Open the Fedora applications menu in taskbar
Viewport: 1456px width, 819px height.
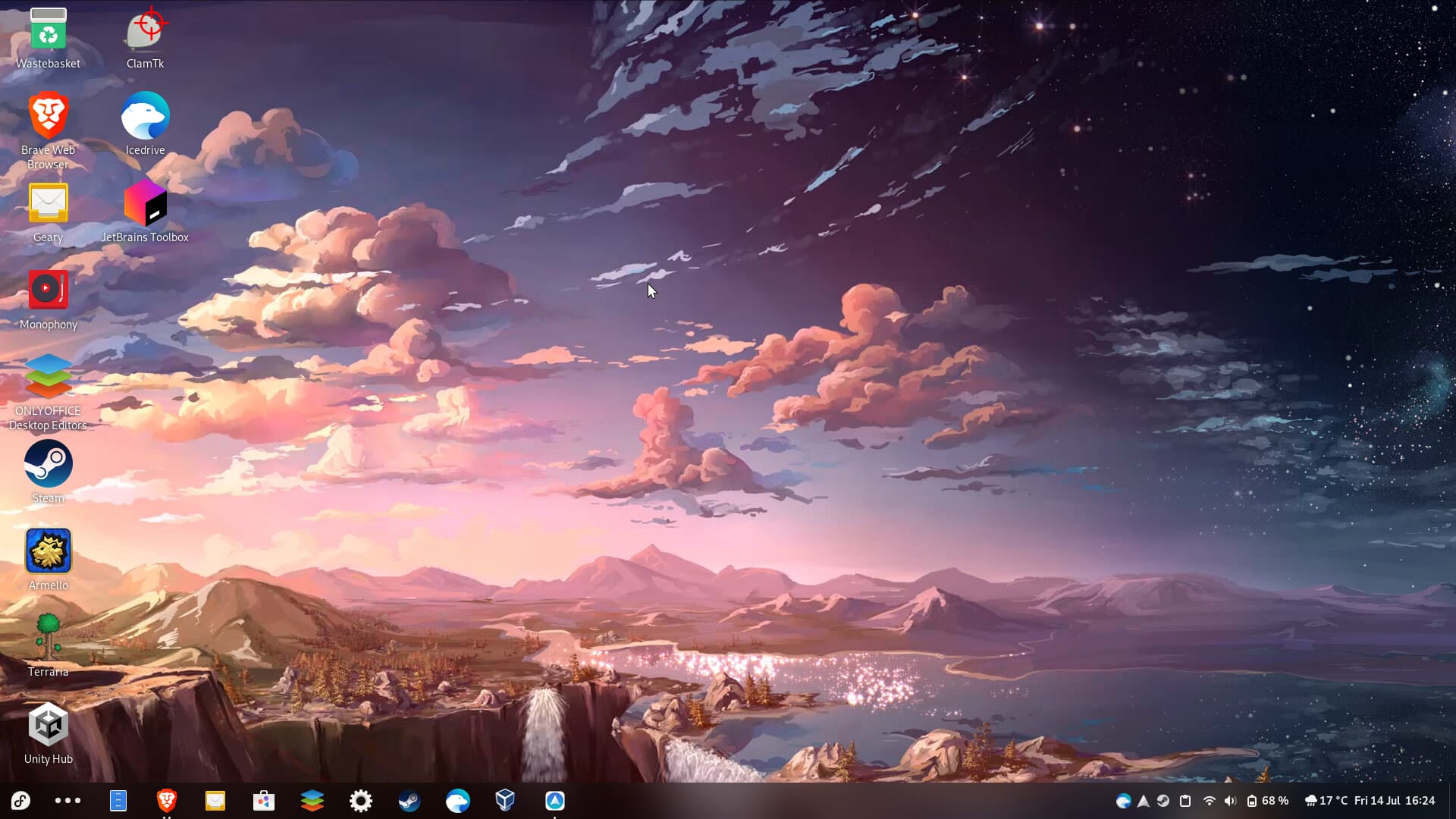coord(20,801)
